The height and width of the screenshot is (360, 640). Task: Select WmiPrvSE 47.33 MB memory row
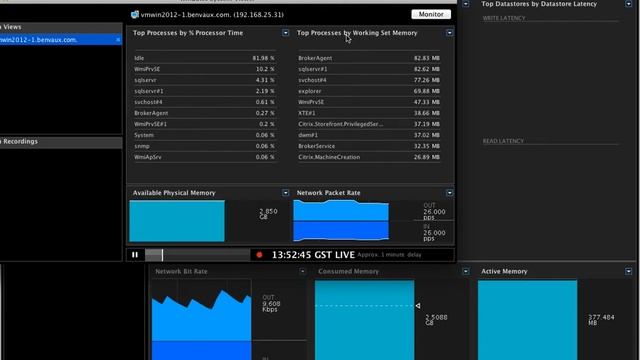click(x=369, y=102)
